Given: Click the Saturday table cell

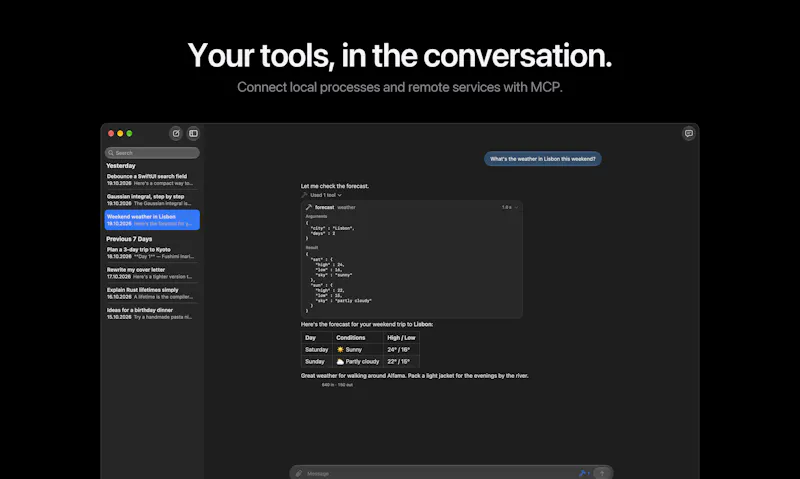Looking at the screenshot, I should 316,349.
